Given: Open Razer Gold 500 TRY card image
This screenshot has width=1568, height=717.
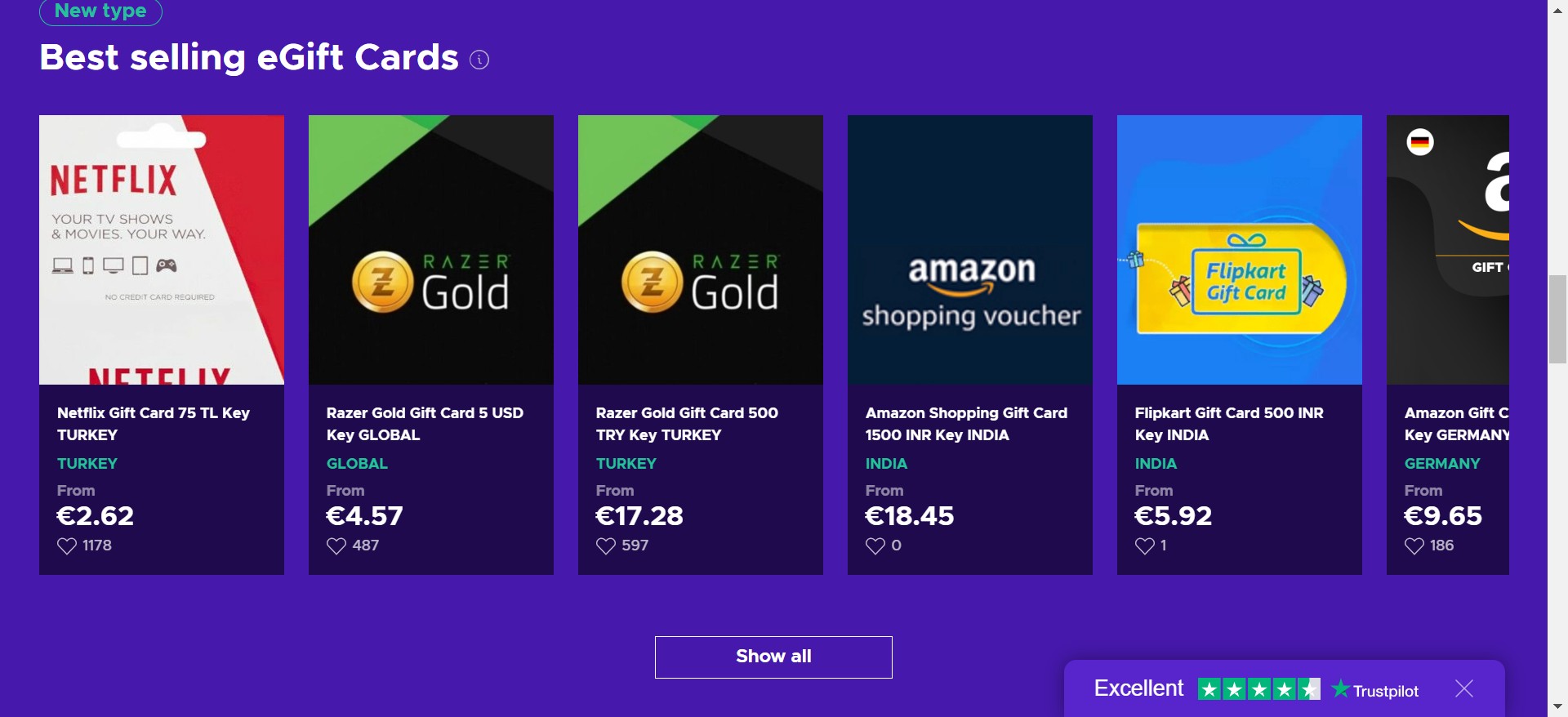Looking at the screenshot, I should click(x=701, y=250).
